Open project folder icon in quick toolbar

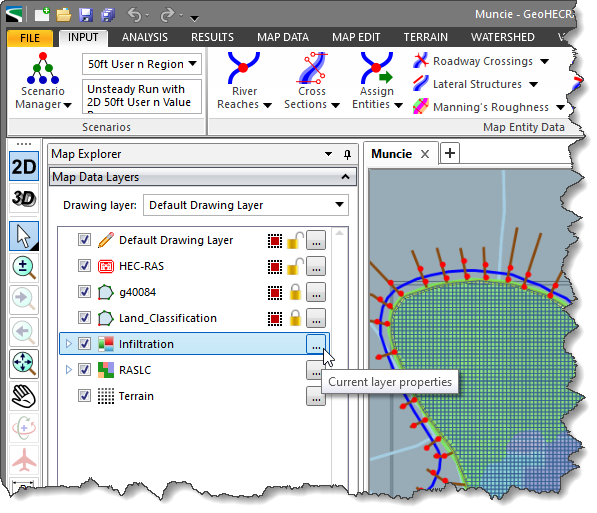point(64,15)
